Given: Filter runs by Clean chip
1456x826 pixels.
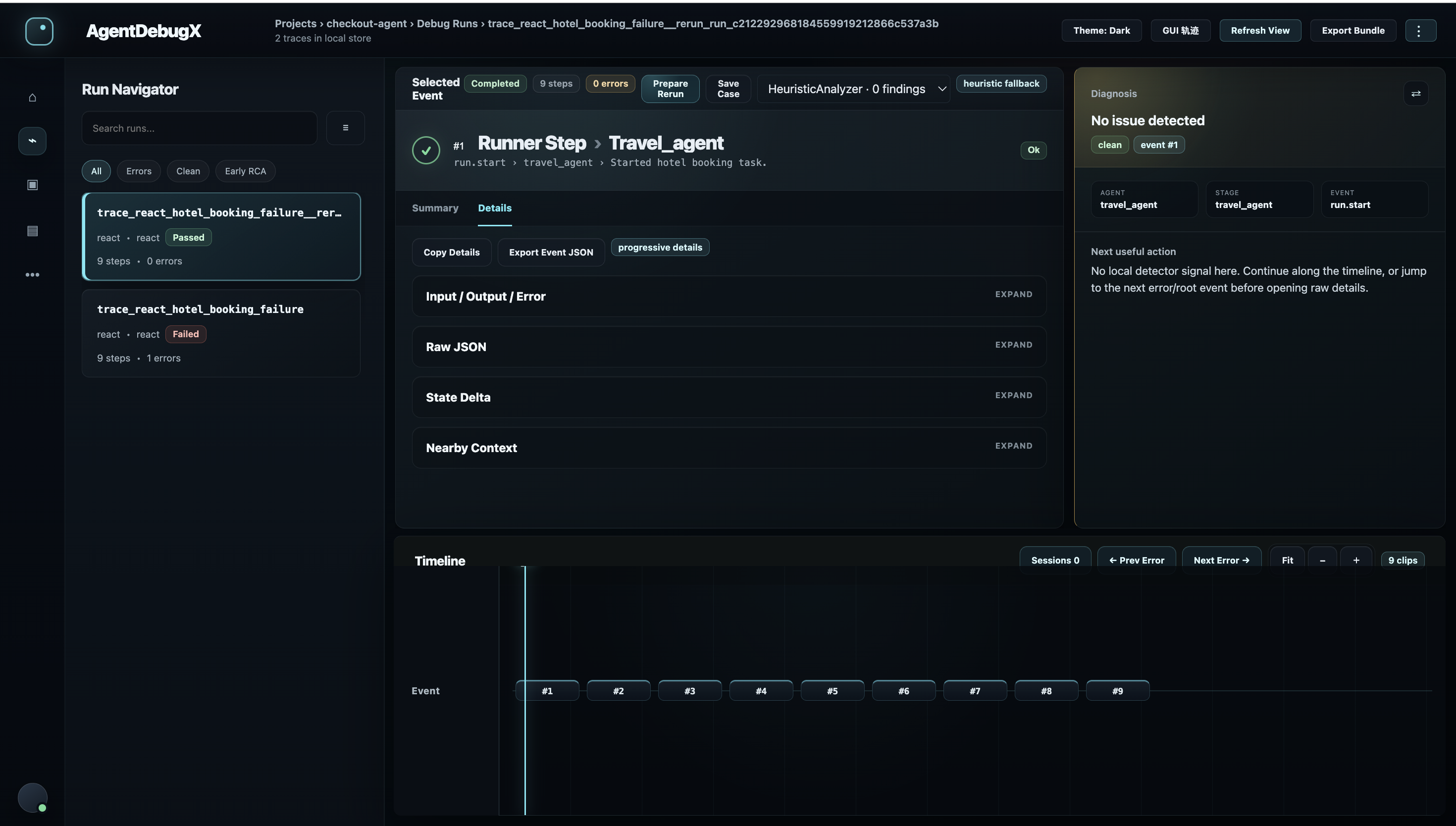Looking at the screenshot, I should 188,171.
